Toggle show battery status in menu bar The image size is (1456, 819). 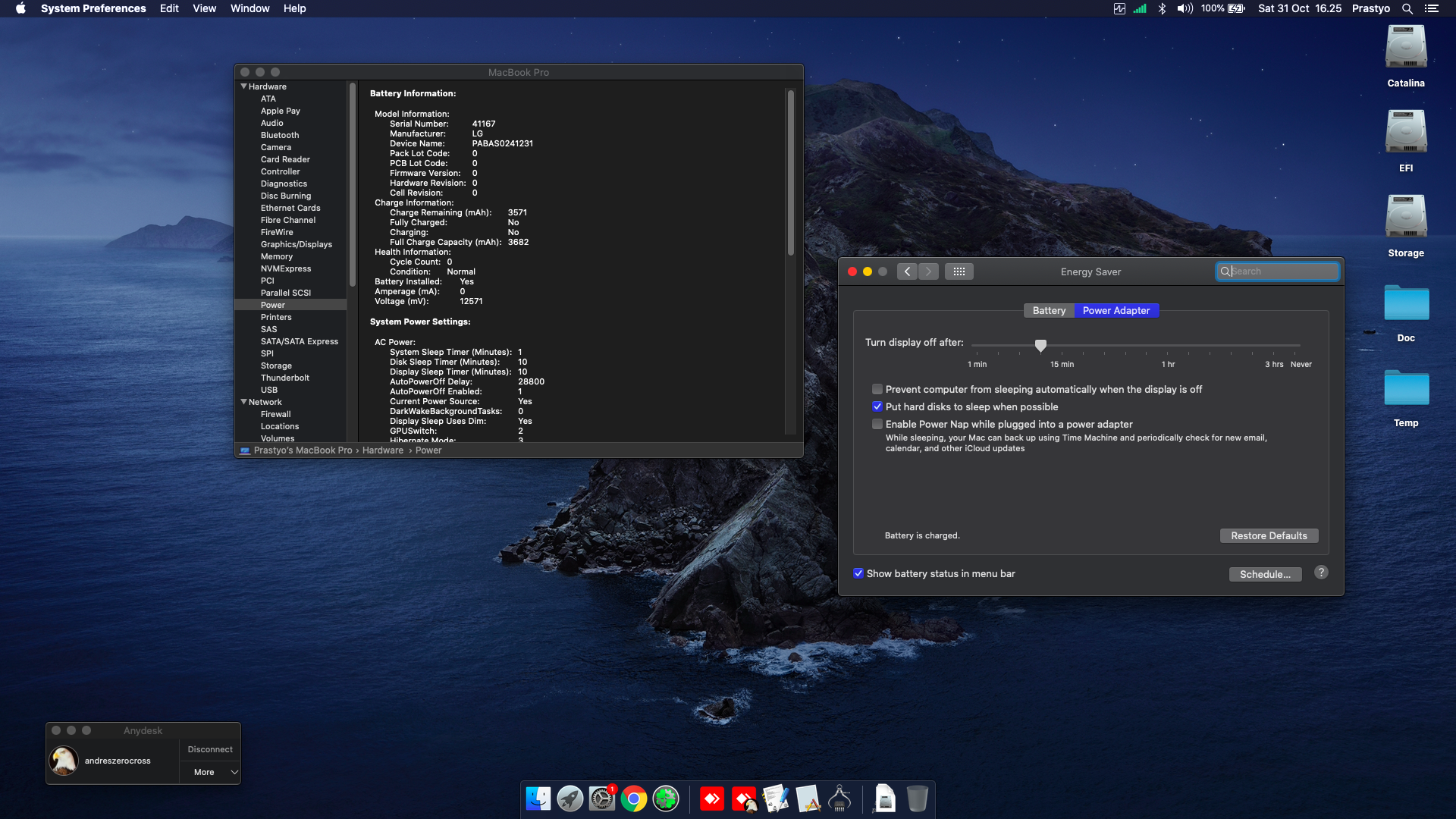858,574
